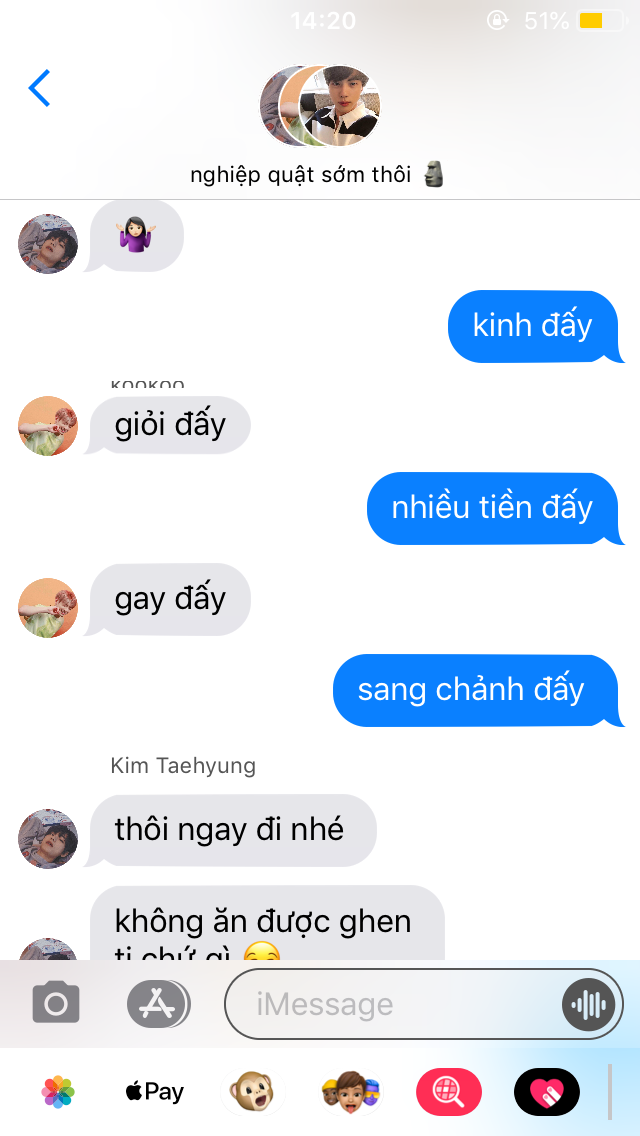This screenshot has height=1136, width=640.
Task: Tap the red #images search icon
Action: click(449, 1092)
